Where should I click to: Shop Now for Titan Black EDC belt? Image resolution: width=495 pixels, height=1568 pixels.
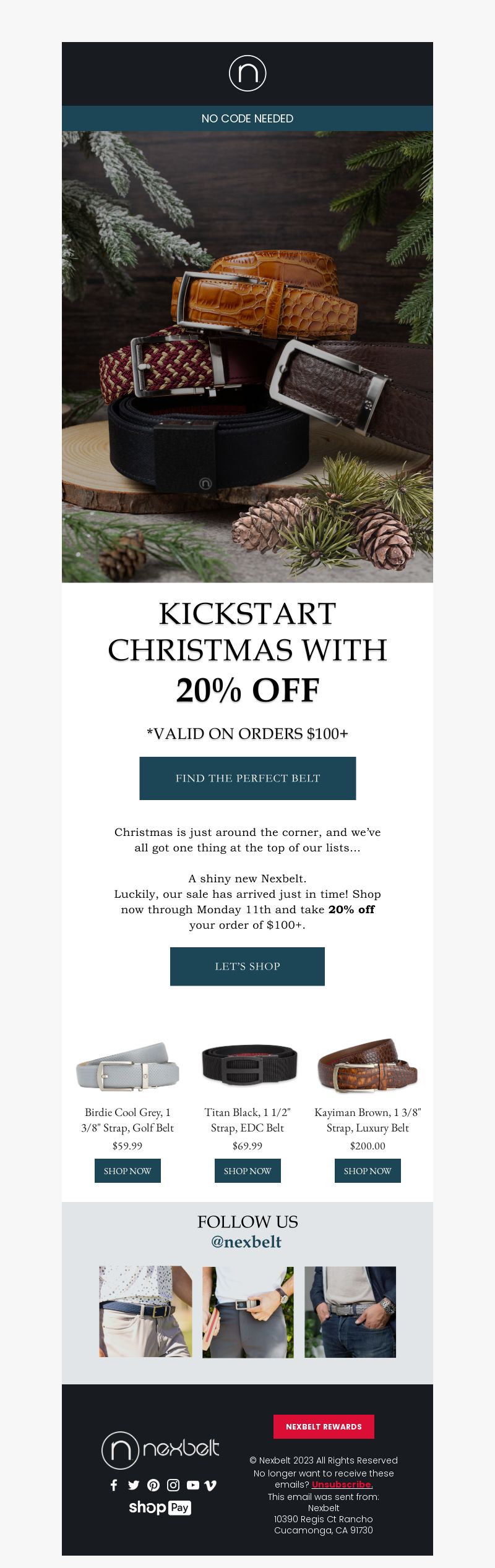click(x=247, y=1170)
